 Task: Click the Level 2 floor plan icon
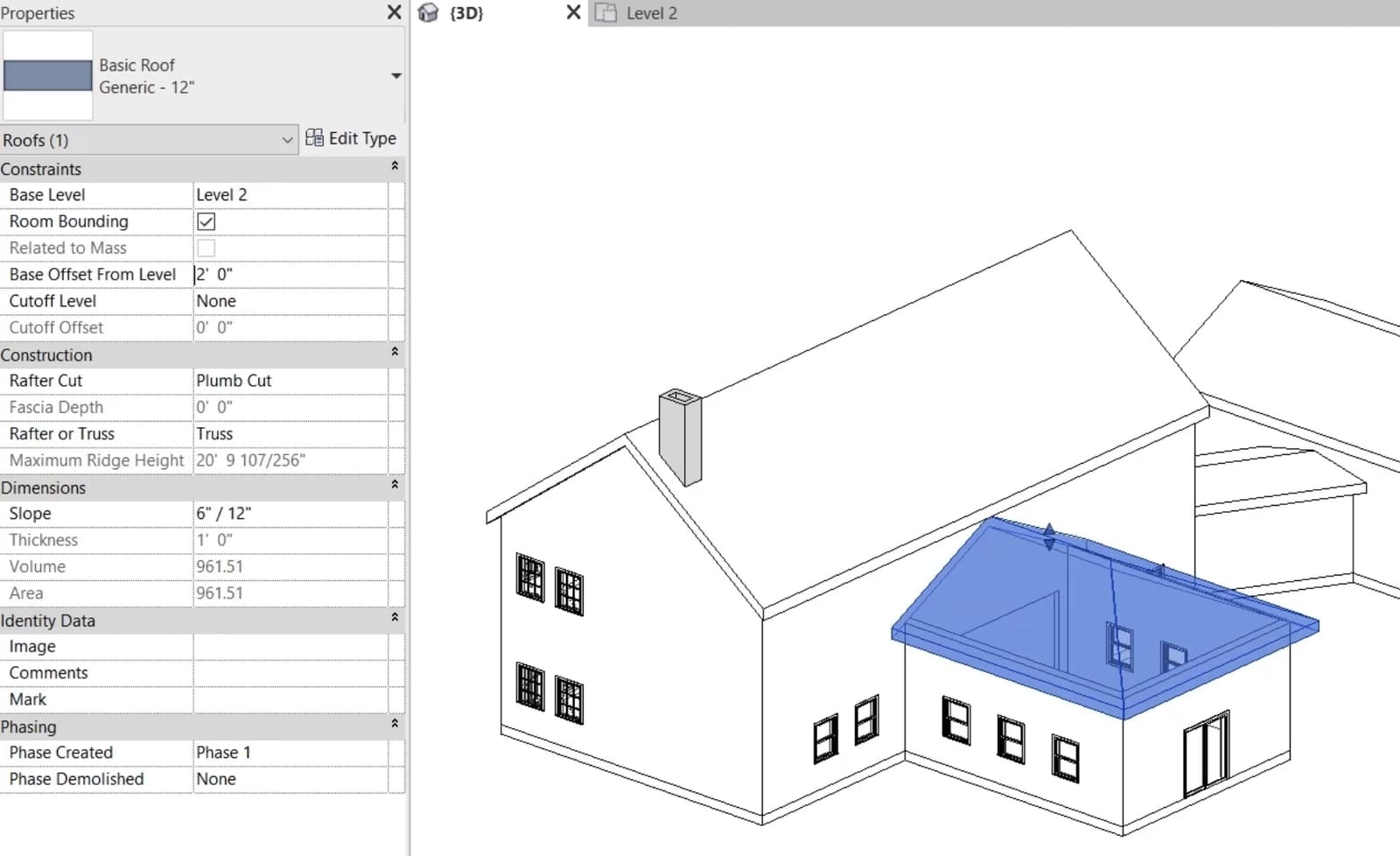pos(605,13)
